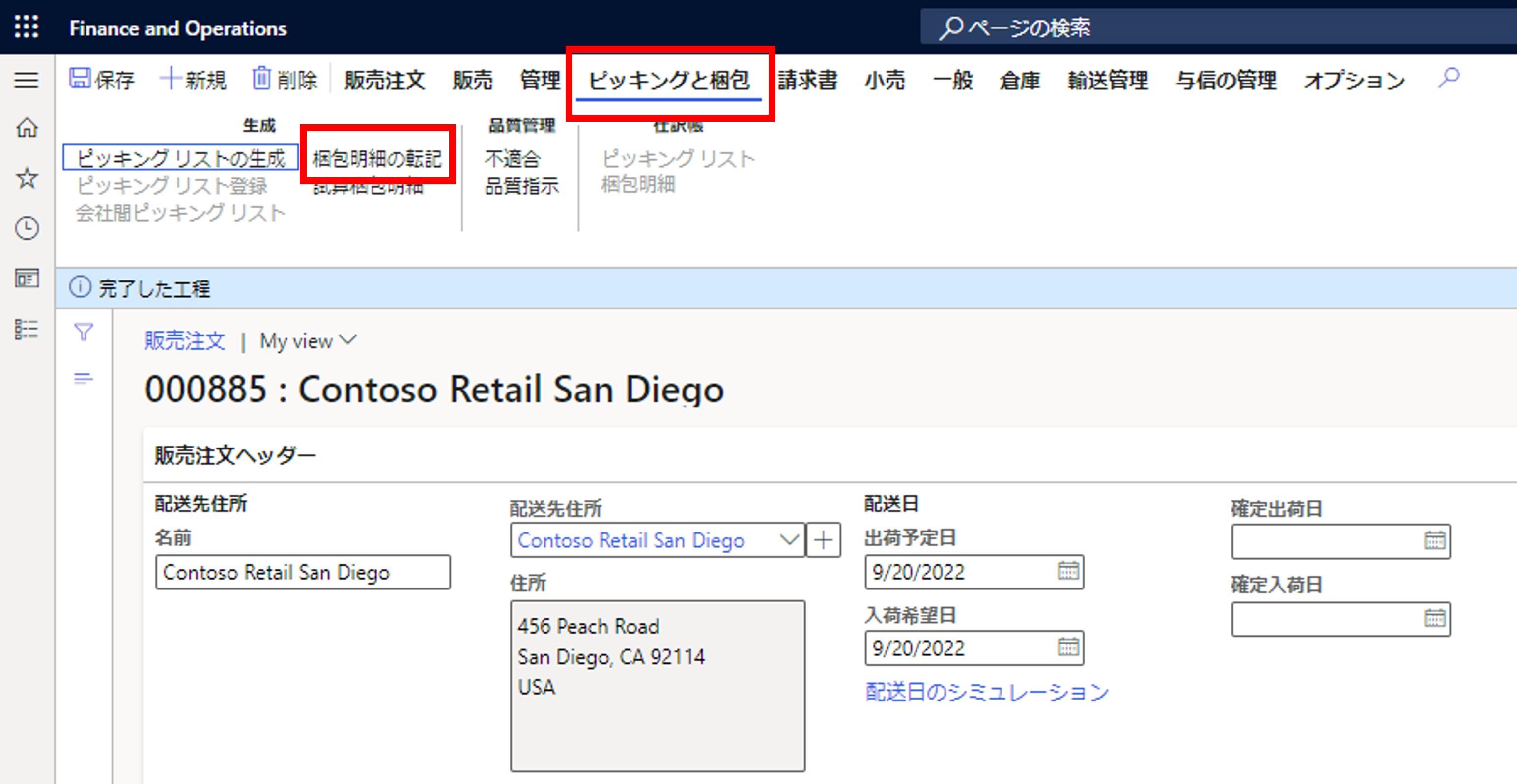
Task: Click 不適合 under 品質管理
Action: 513,158
